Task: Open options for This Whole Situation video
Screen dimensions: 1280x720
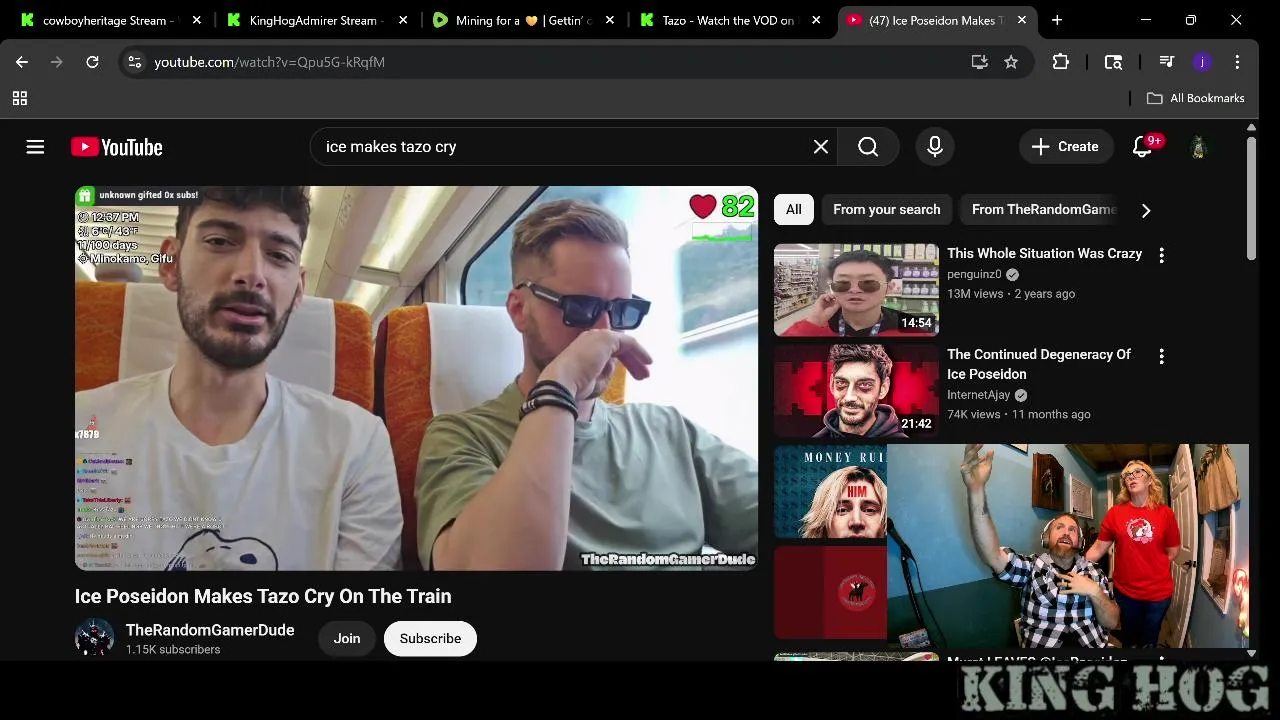Action: coord(1161,255)
